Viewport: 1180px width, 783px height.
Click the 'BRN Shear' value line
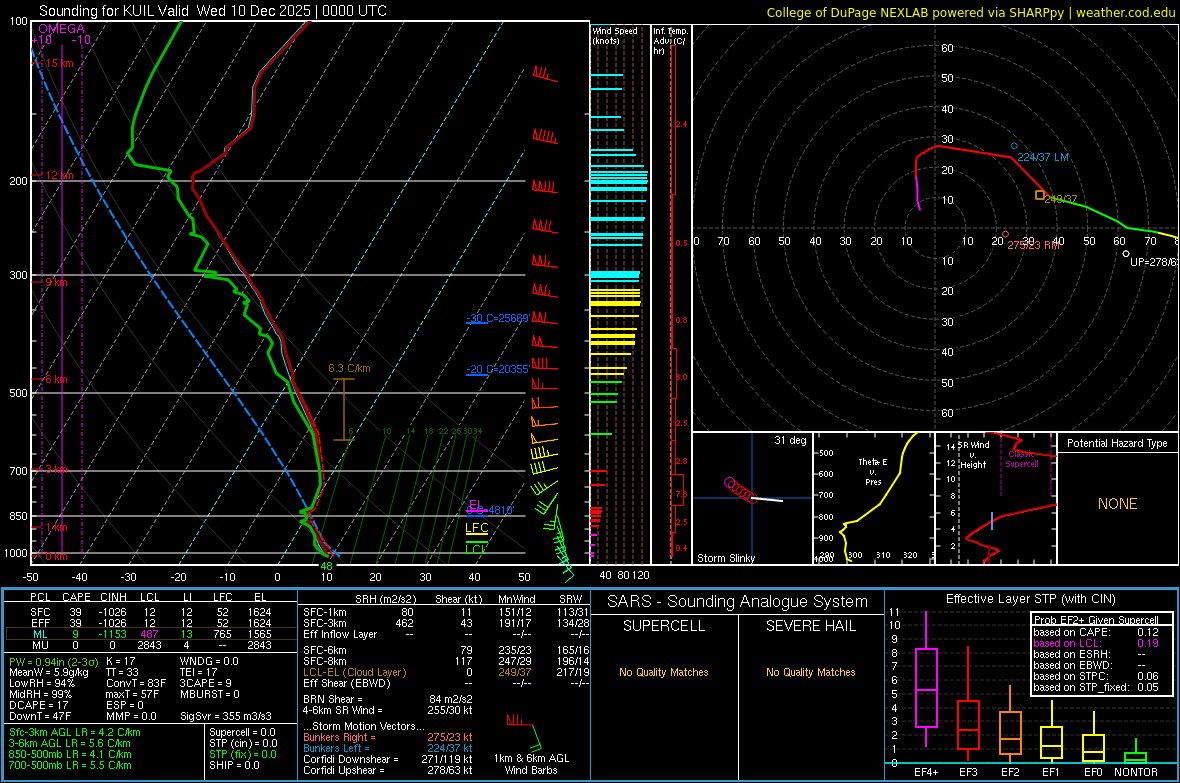click(388, 699)
